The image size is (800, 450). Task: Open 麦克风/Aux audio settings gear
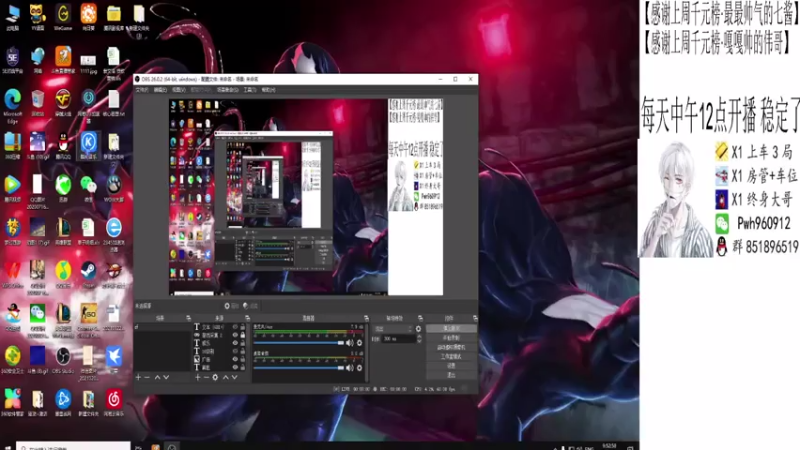coord(360,343)
